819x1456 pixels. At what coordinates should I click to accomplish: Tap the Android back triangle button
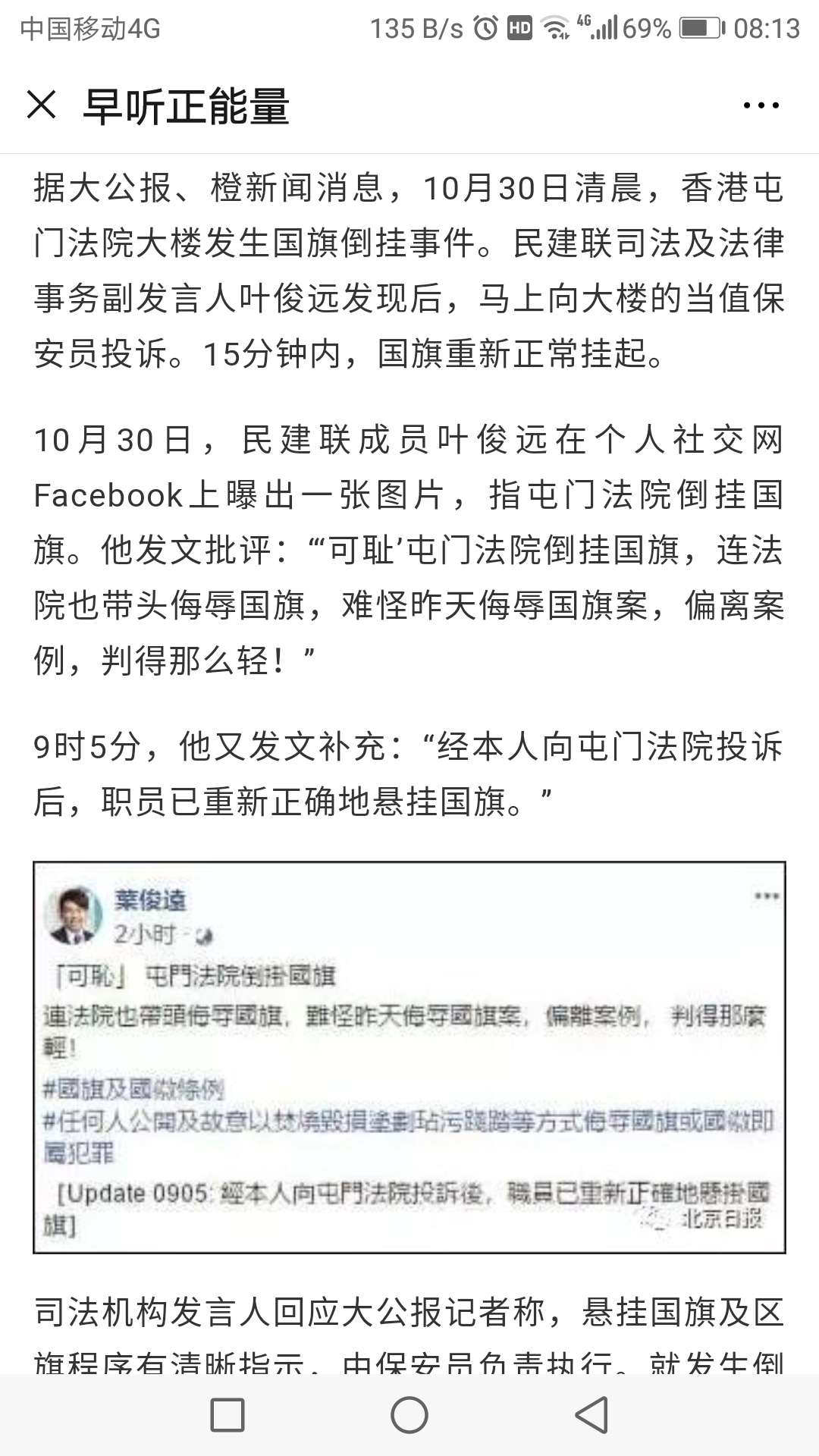[591, 1414]
